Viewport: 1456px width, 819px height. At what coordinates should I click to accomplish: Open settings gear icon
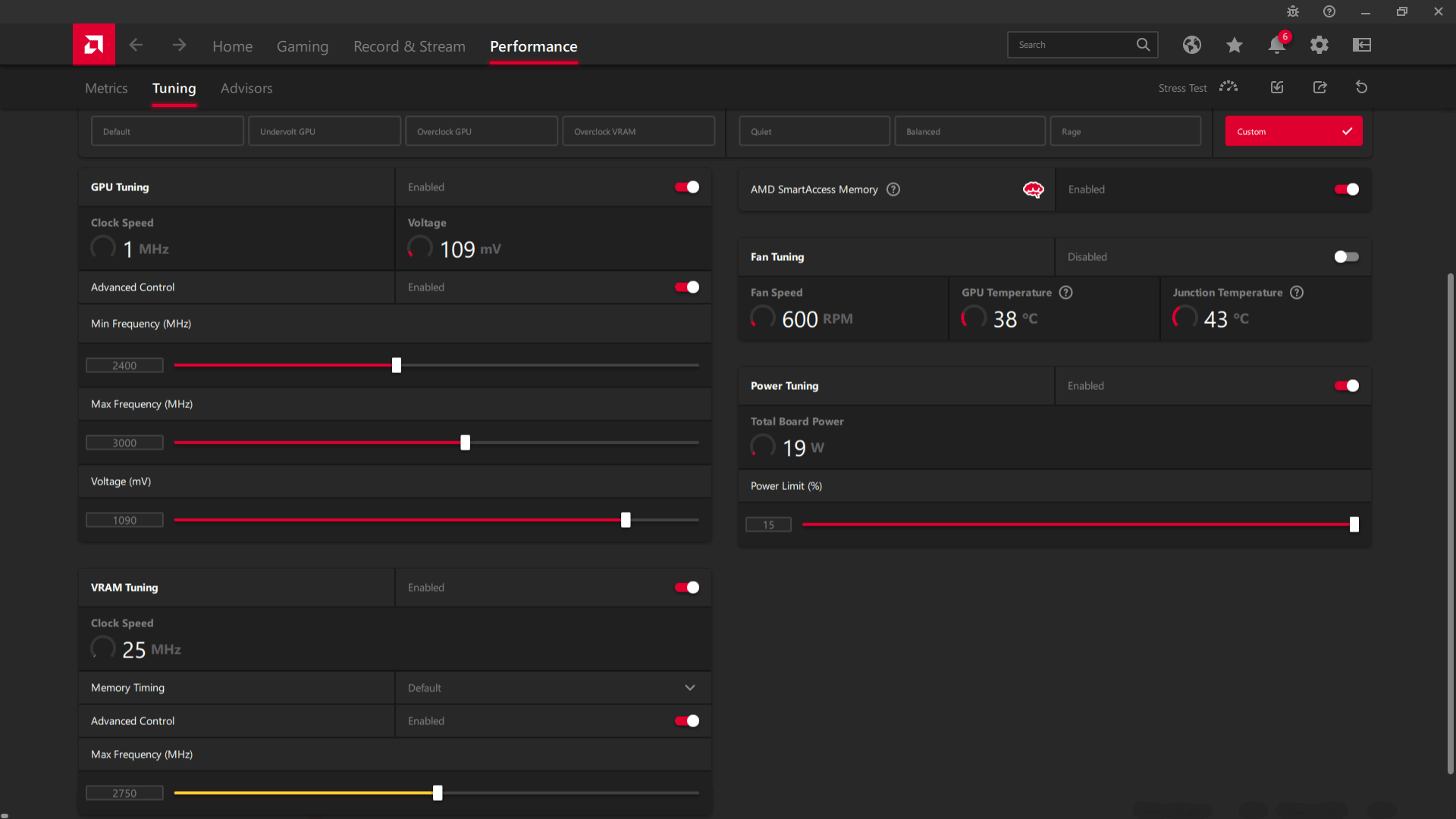click(1319, 45)
